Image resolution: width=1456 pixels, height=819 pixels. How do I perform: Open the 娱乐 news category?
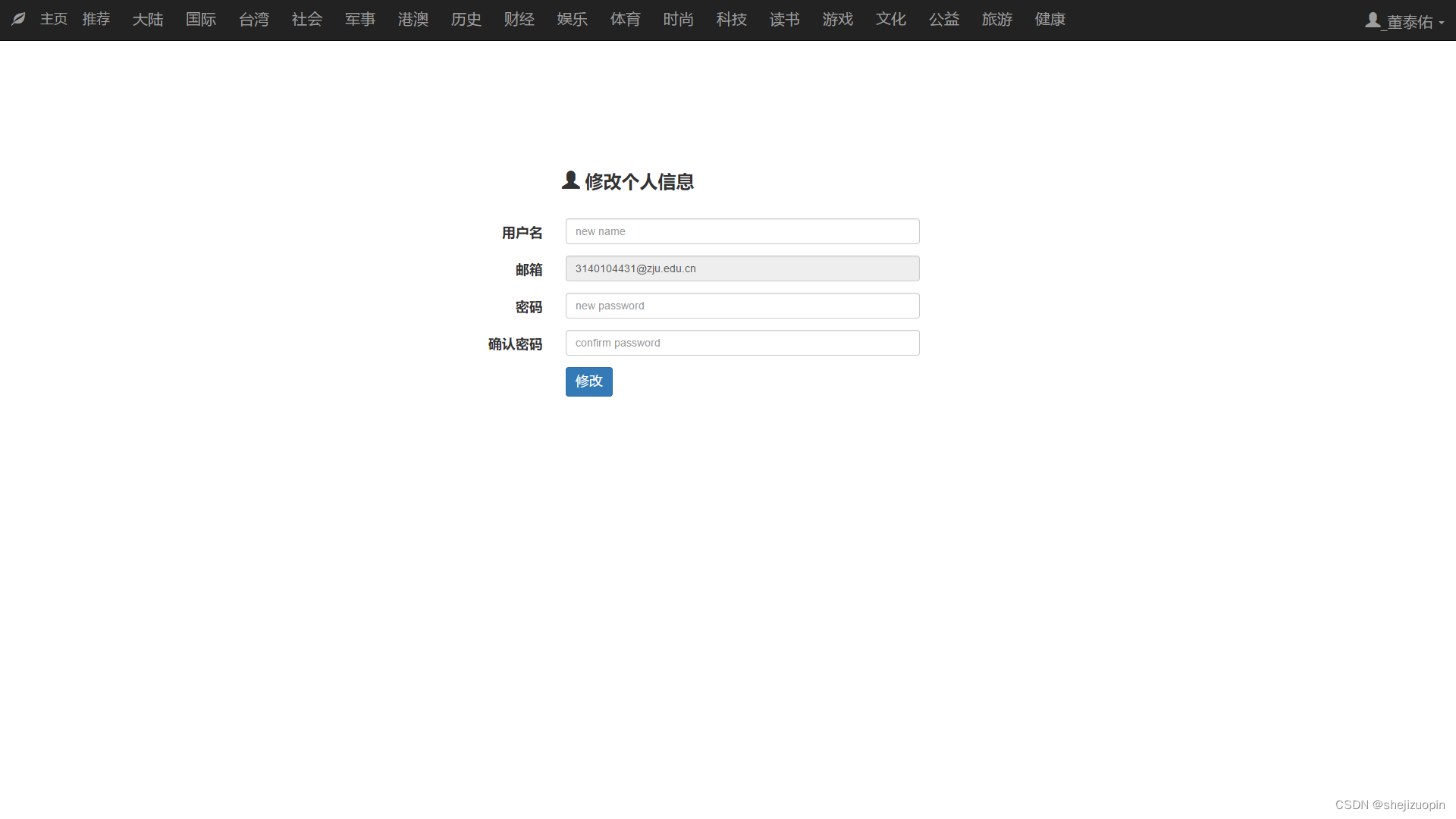pos(573,19)
